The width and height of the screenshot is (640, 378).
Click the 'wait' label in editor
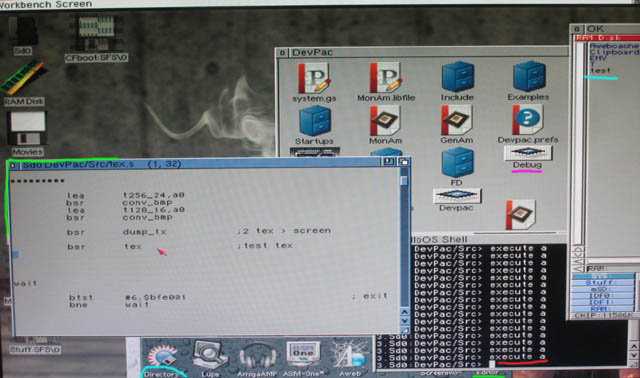25,283
